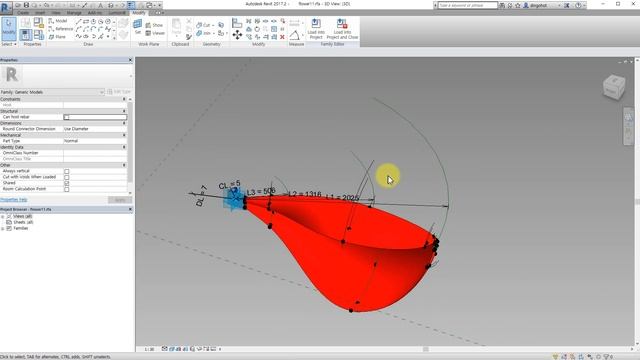Open the work plane Viewer
The image size is (640, 360).
(155, 33)
